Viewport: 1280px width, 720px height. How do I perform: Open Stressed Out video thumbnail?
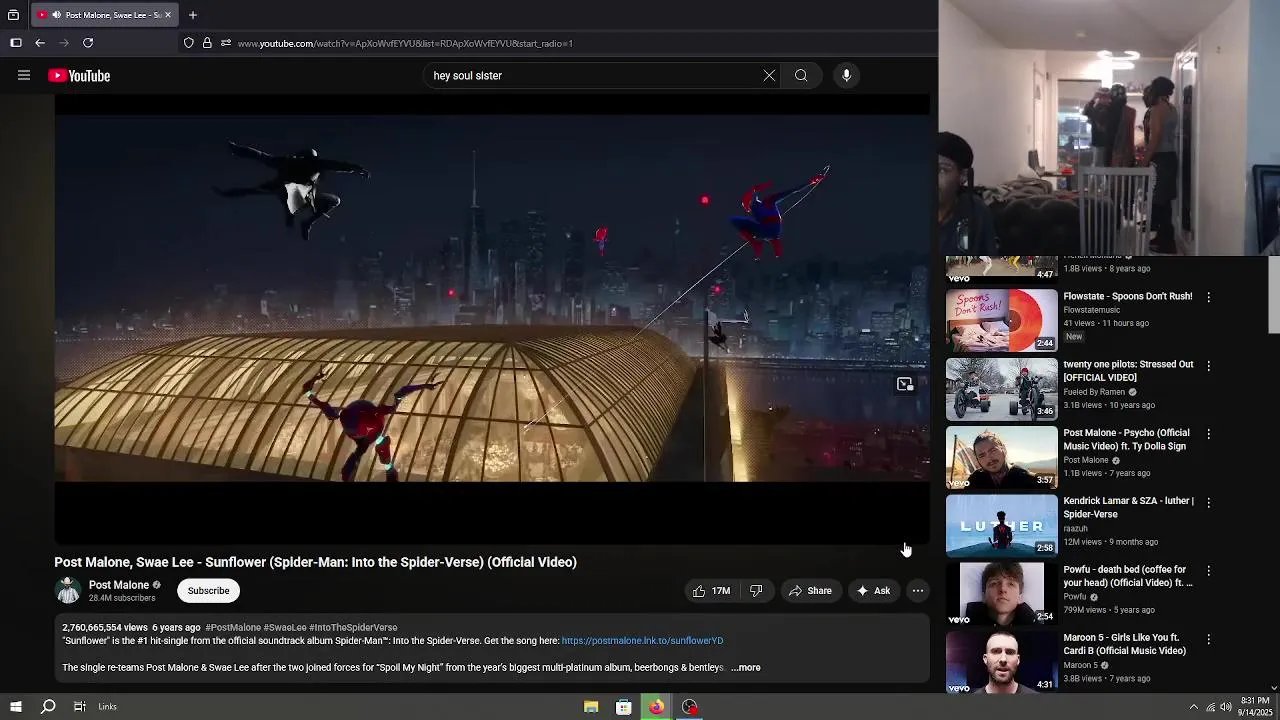coord(1001,389)
